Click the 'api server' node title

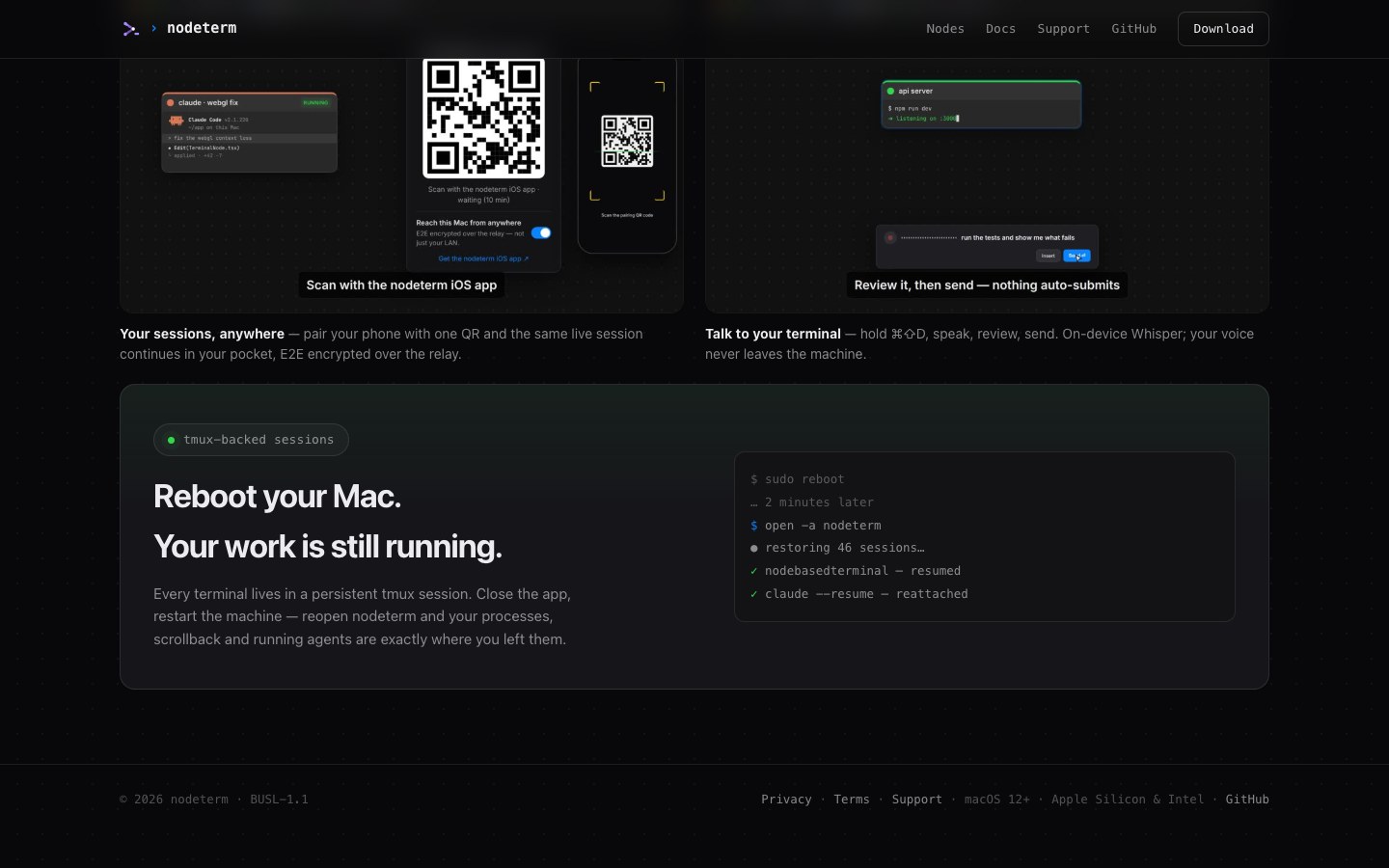915,91
